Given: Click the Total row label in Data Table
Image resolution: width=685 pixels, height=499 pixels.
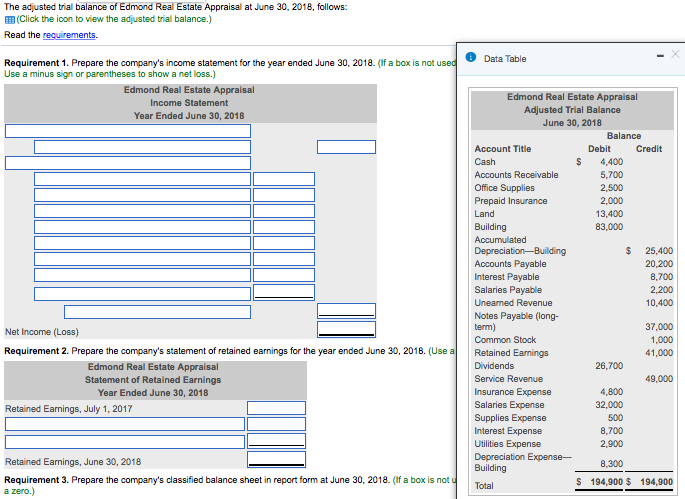Looking at the screenshot, I should 484,486.
